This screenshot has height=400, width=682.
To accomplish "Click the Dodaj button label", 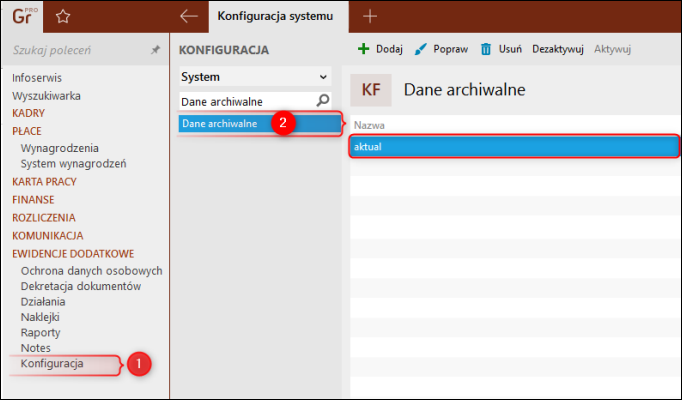I will pyautogui.click(x=389, y=49).
